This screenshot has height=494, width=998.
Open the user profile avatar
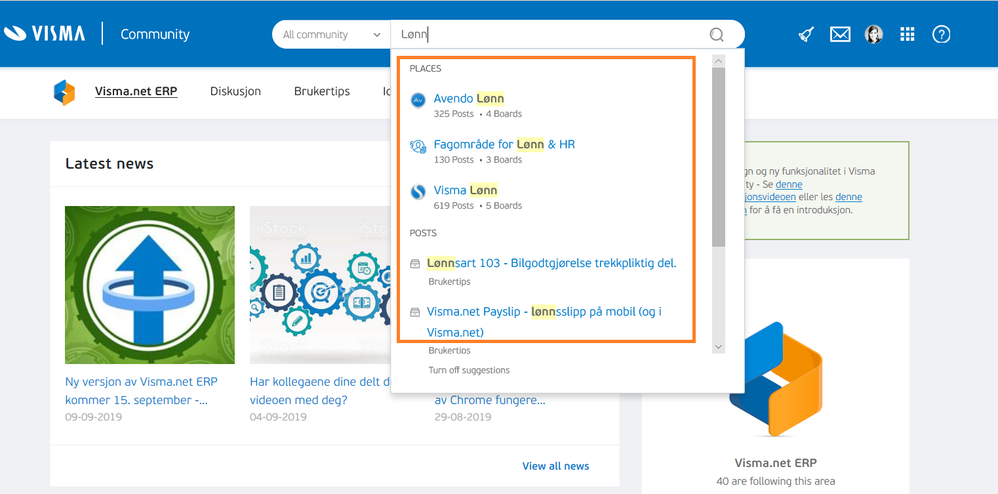pyautogui.click(x=874, y=34)
